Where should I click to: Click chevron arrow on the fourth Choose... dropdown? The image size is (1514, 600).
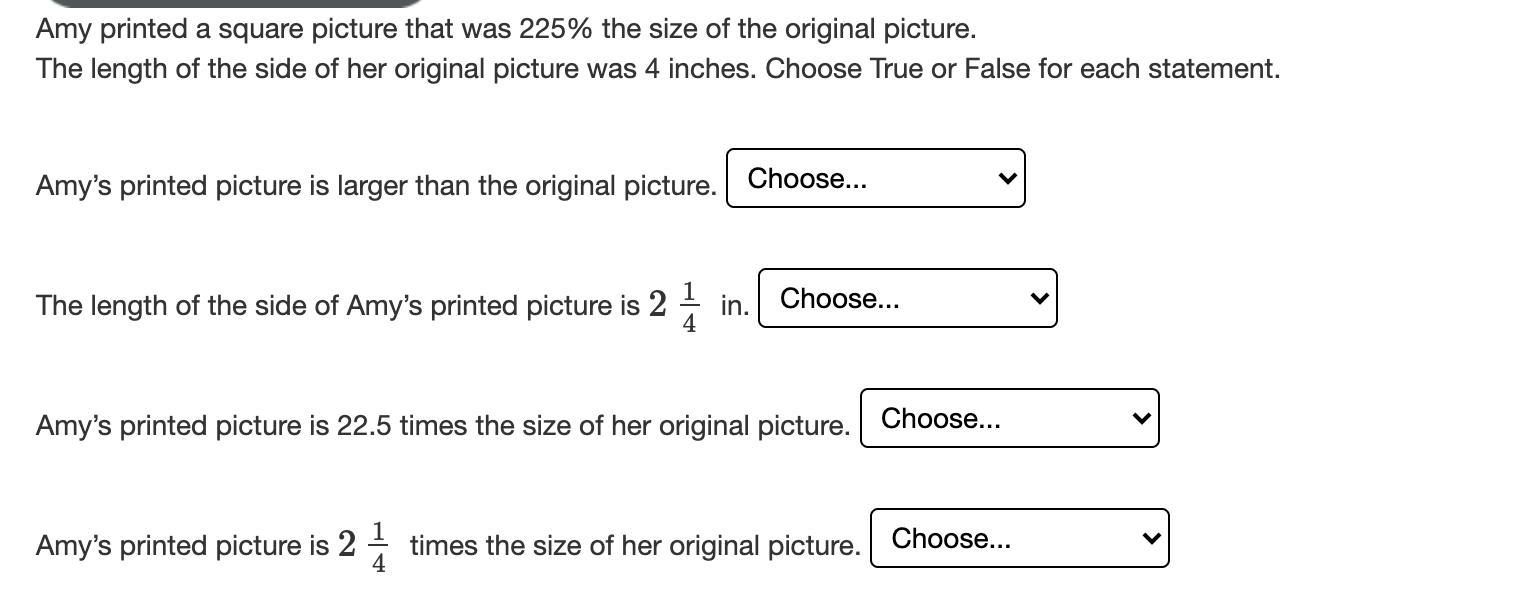point(1151,539)
